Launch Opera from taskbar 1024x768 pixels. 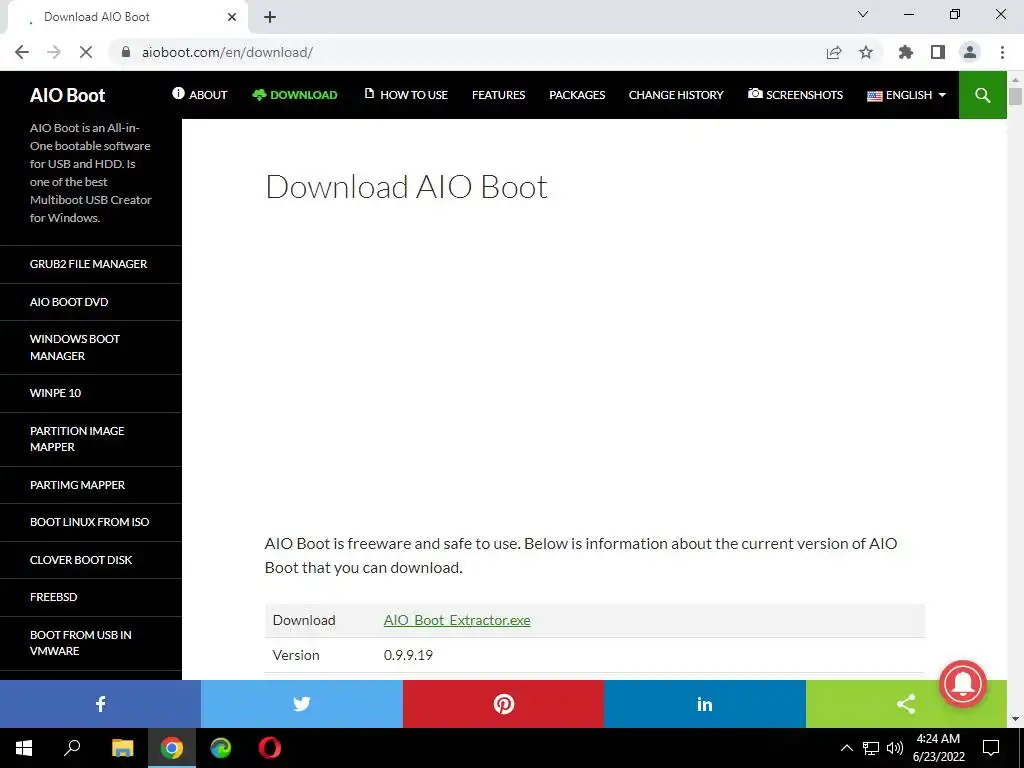pyautogui.click(x=270, y=748)
